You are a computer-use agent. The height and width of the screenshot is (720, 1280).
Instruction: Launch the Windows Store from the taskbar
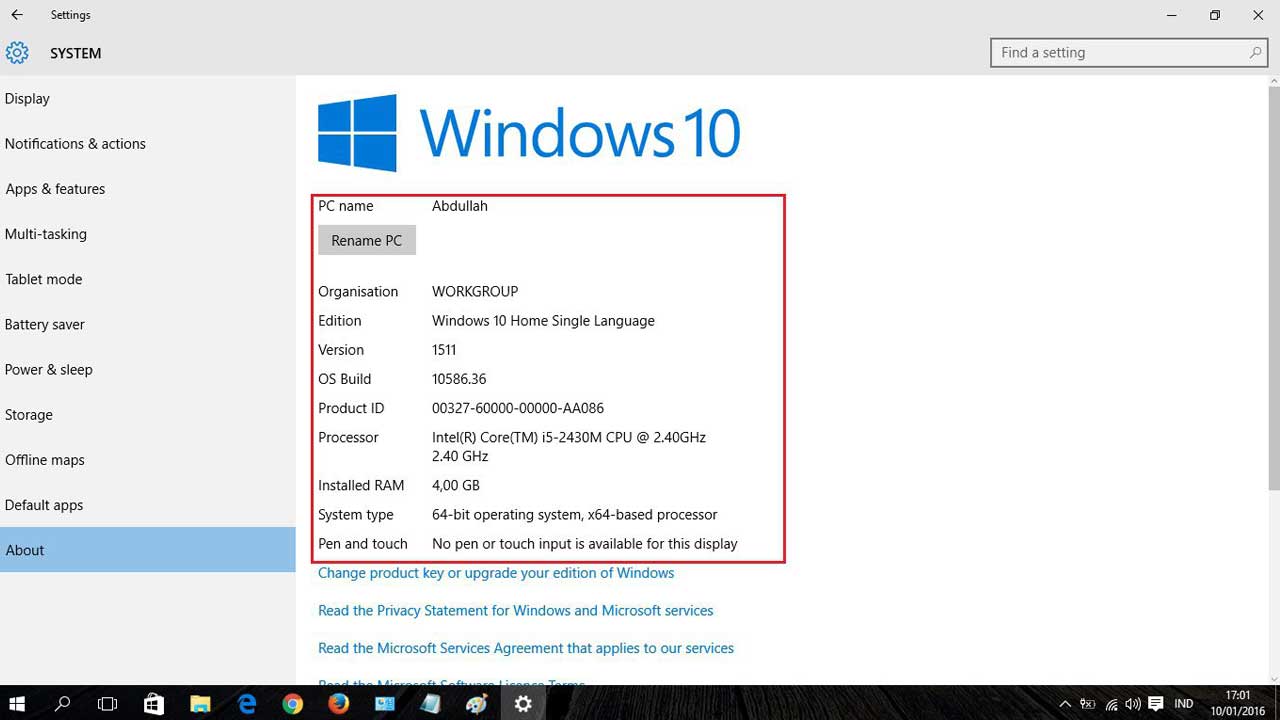pos(153,703)
